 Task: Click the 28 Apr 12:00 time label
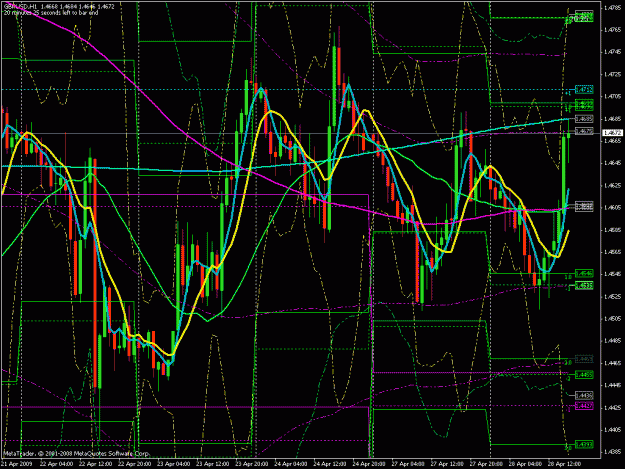click(x=565, y=464)
